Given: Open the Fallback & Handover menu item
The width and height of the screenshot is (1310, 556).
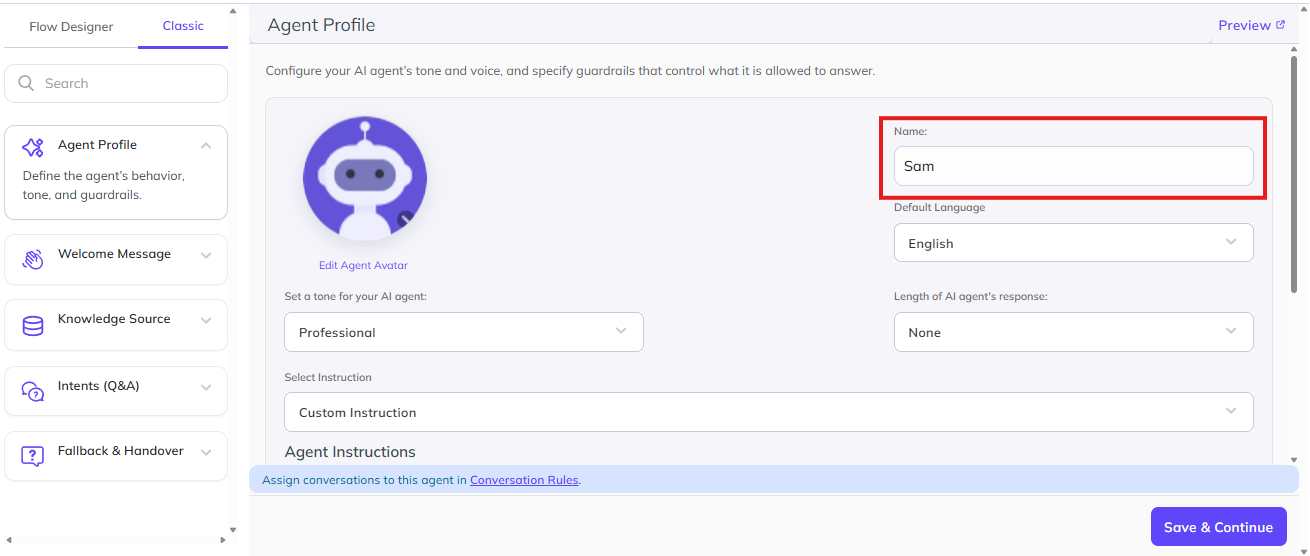Looking at the screenshot, I should pyautogui.click(x=116, y=456).
